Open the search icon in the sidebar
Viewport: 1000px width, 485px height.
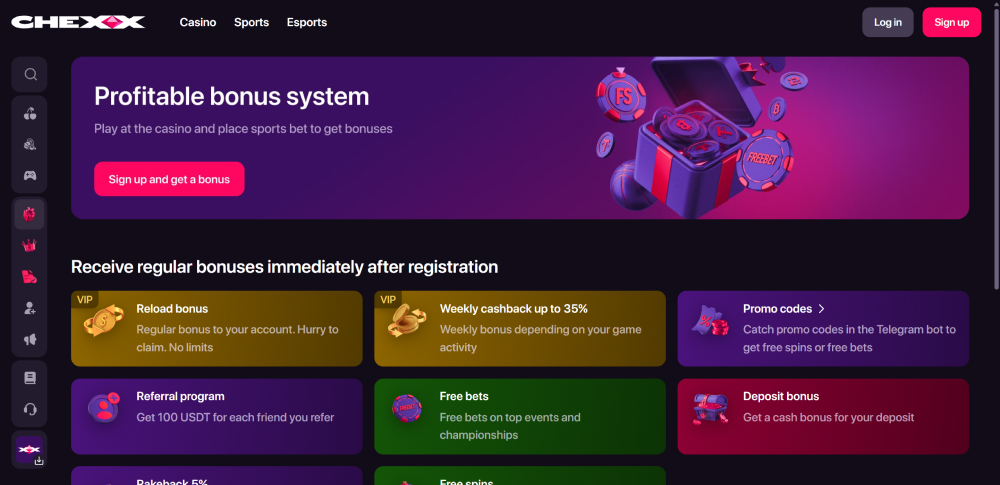click(29, 75)
